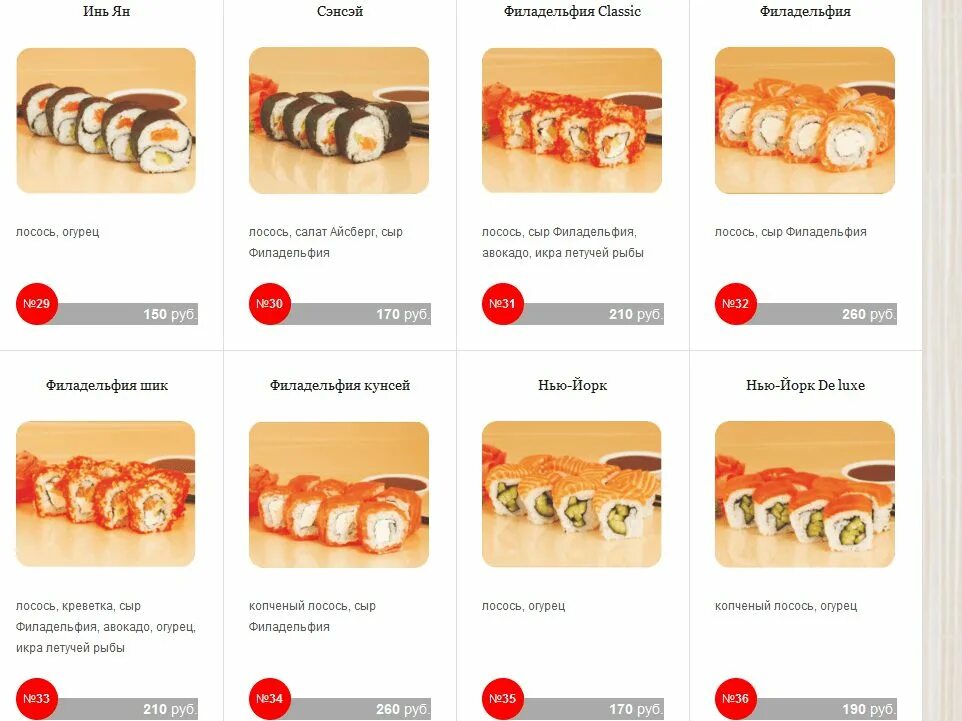Screen dimensions: 962x721
Task: Open the Нью-Йорк De luxe roll image
Action: [x=805, y=494]
